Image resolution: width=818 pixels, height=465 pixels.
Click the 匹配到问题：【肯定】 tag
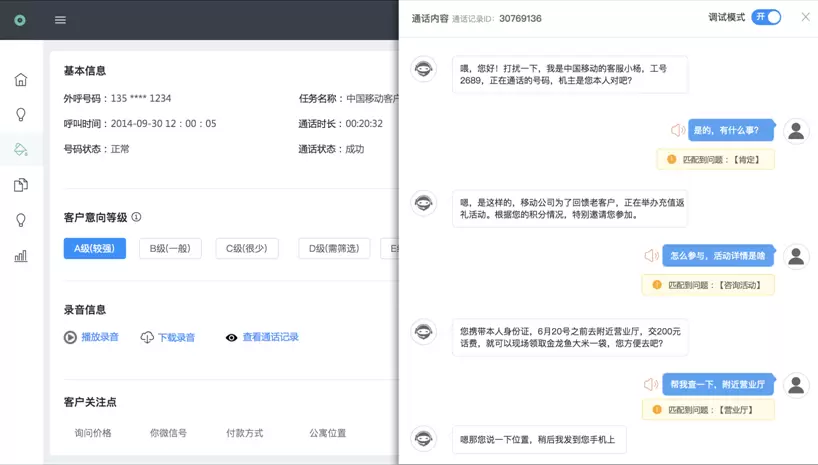[715, 160]
